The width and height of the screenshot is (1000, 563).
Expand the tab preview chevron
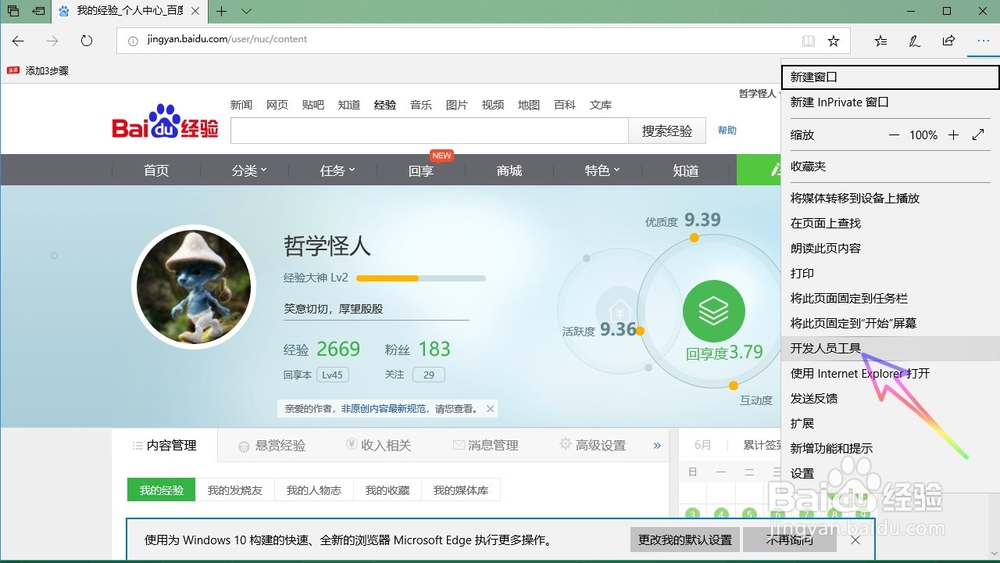point(247,11)
